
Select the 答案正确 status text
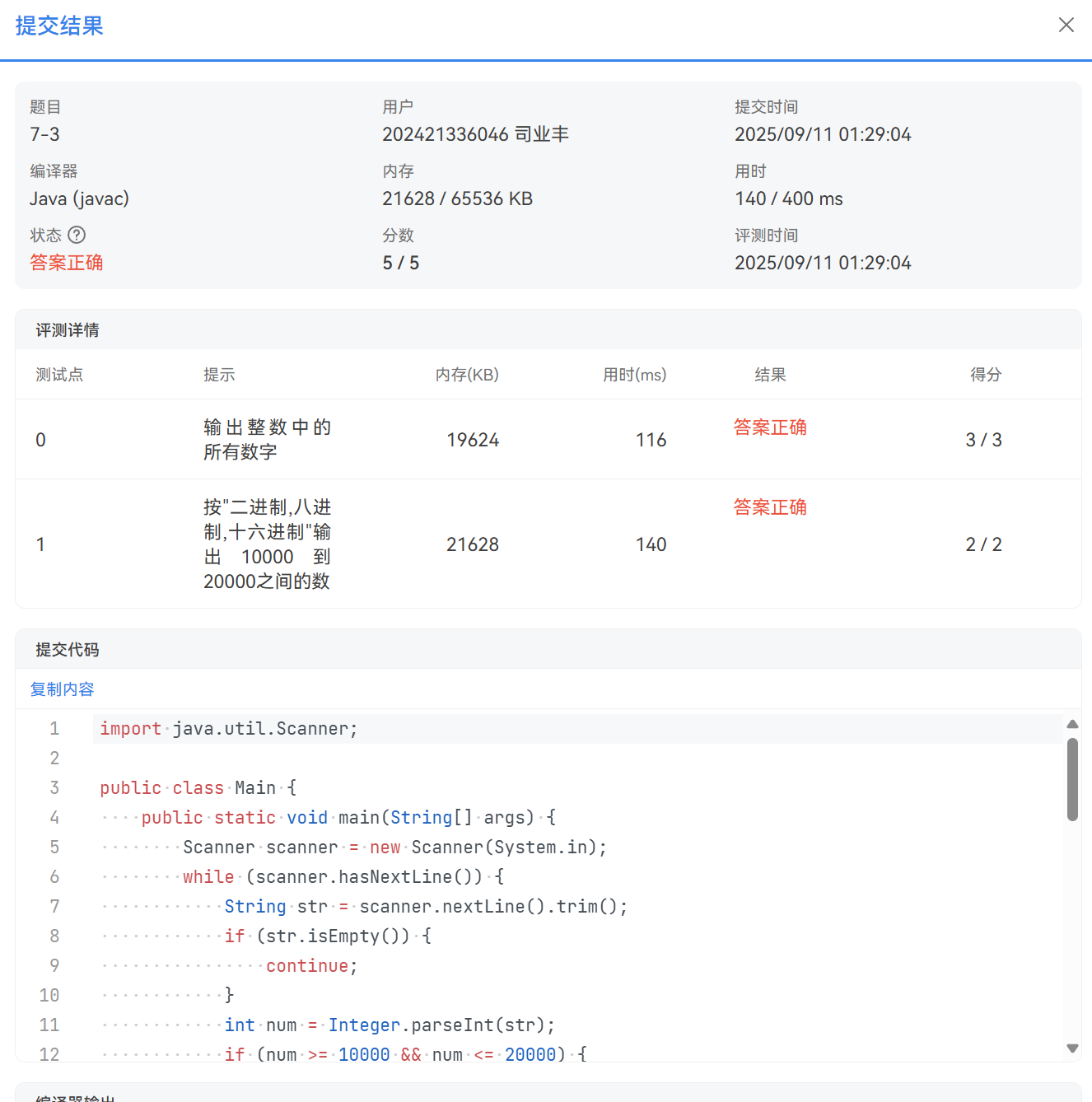pyautogui.click(x=66, y=262)
